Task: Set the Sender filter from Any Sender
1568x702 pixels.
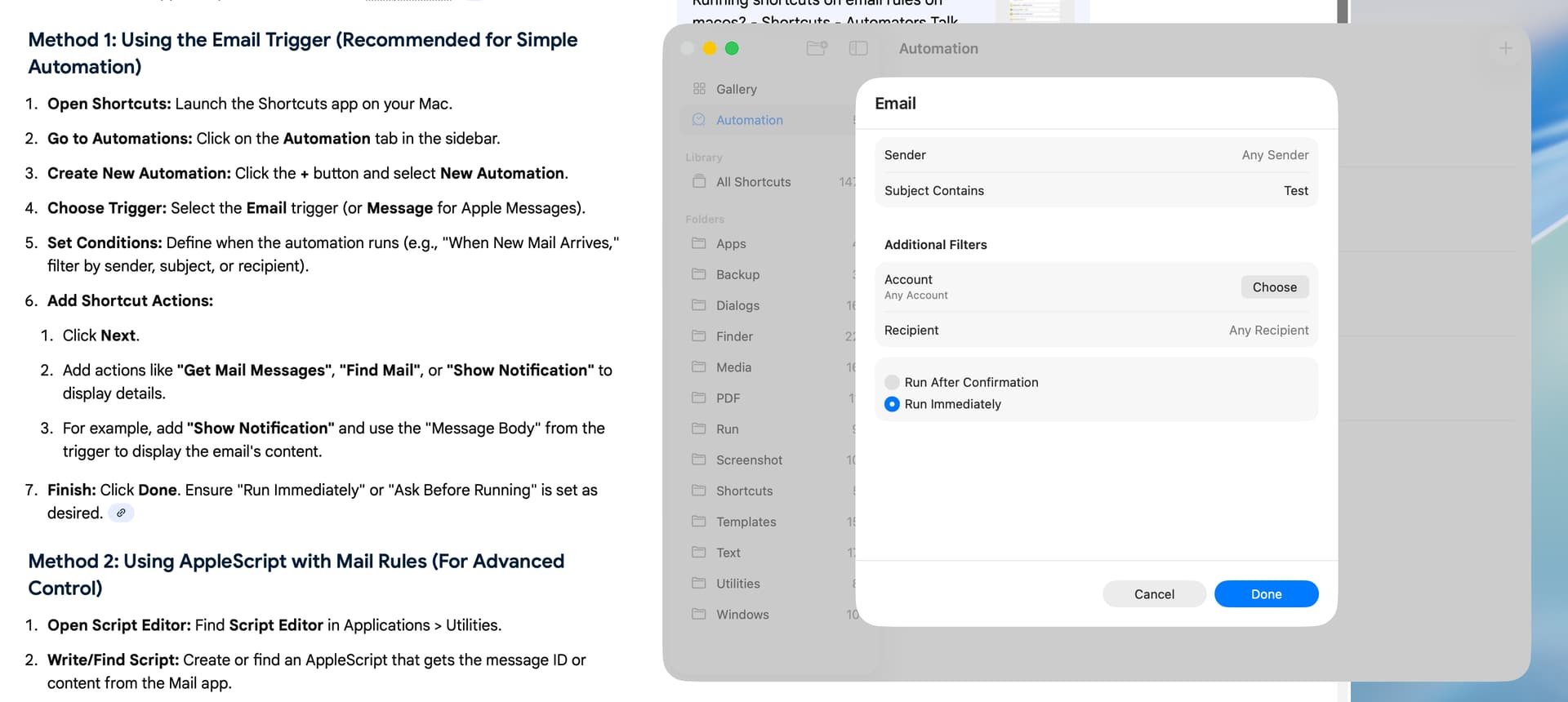Action: point(1274,155)
